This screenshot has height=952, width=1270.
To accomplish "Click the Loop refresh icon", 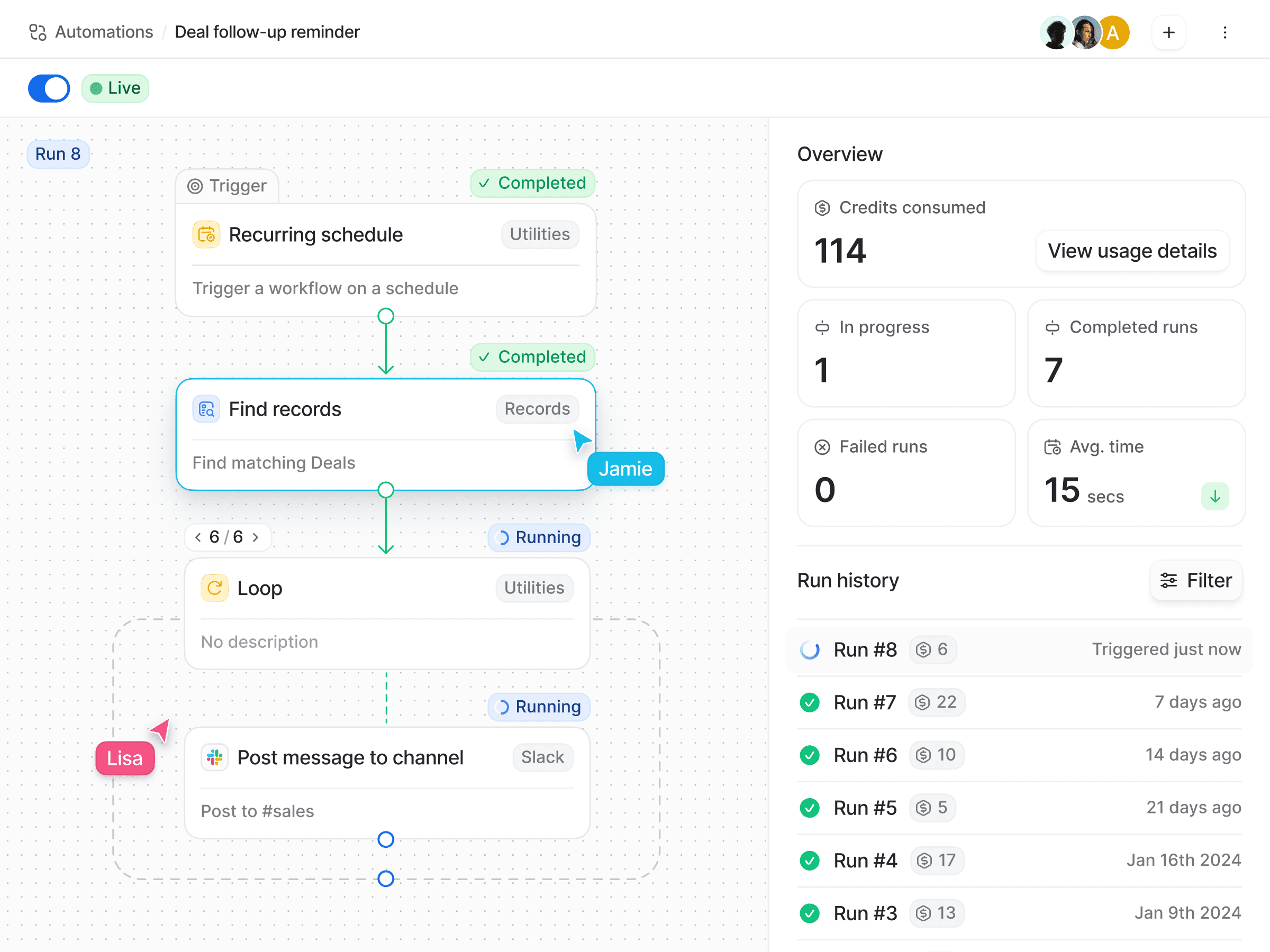I will click(214, 588).
